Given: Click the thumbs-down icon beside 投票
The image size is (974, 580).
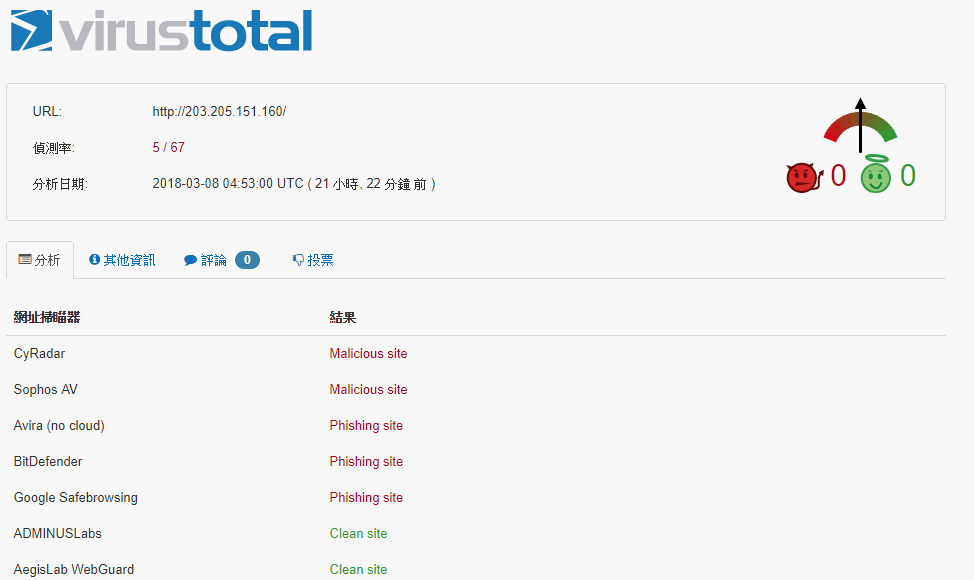Looking at the screenshot, I should [x=298, y=260].
